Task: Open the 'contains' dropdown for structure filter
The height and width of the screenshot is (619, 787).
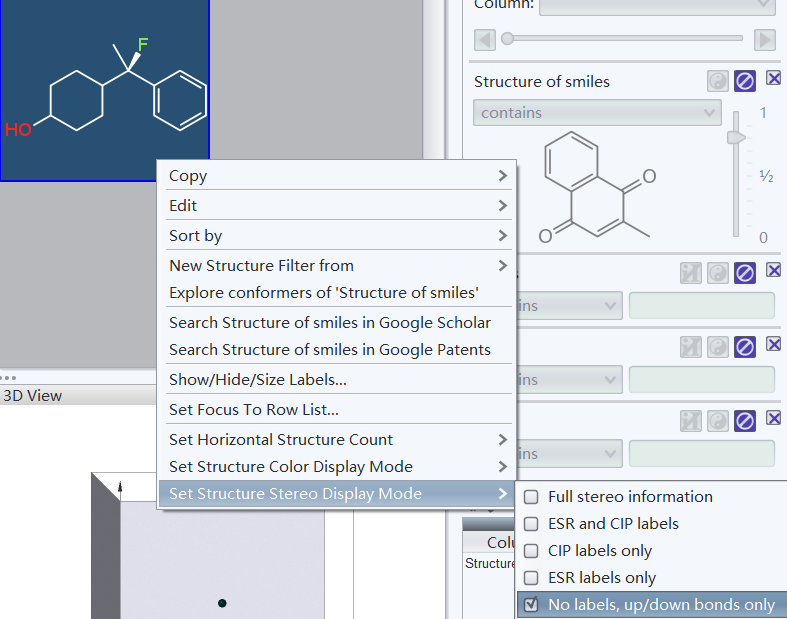Action: click(x=597, y=113)
